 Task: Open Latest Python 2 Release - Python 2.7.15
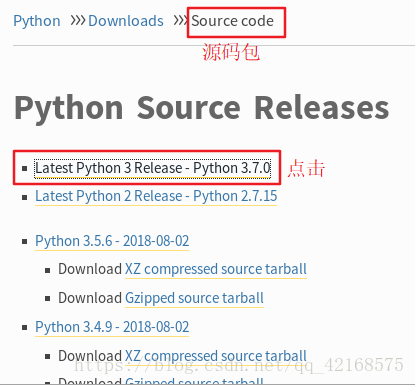(156, 196)
